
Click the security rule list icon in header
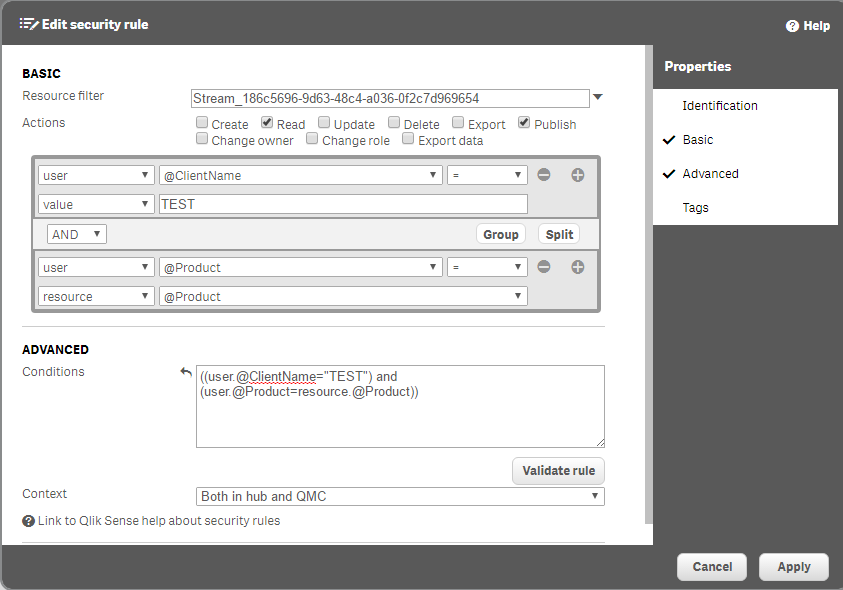click(28, 24)
